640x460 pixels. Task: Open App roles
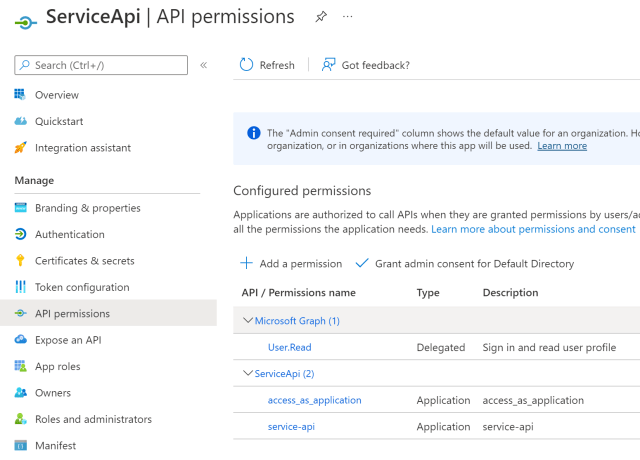coord(58,367)
